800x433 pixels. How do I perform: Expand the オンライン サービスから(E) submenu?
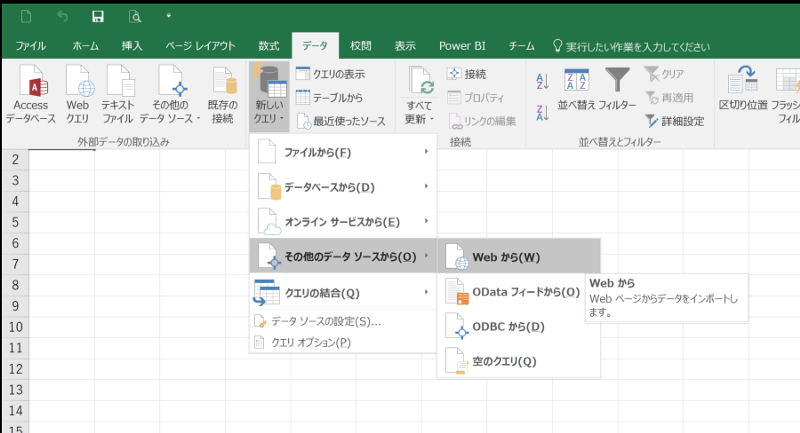[x=342, y=221]
